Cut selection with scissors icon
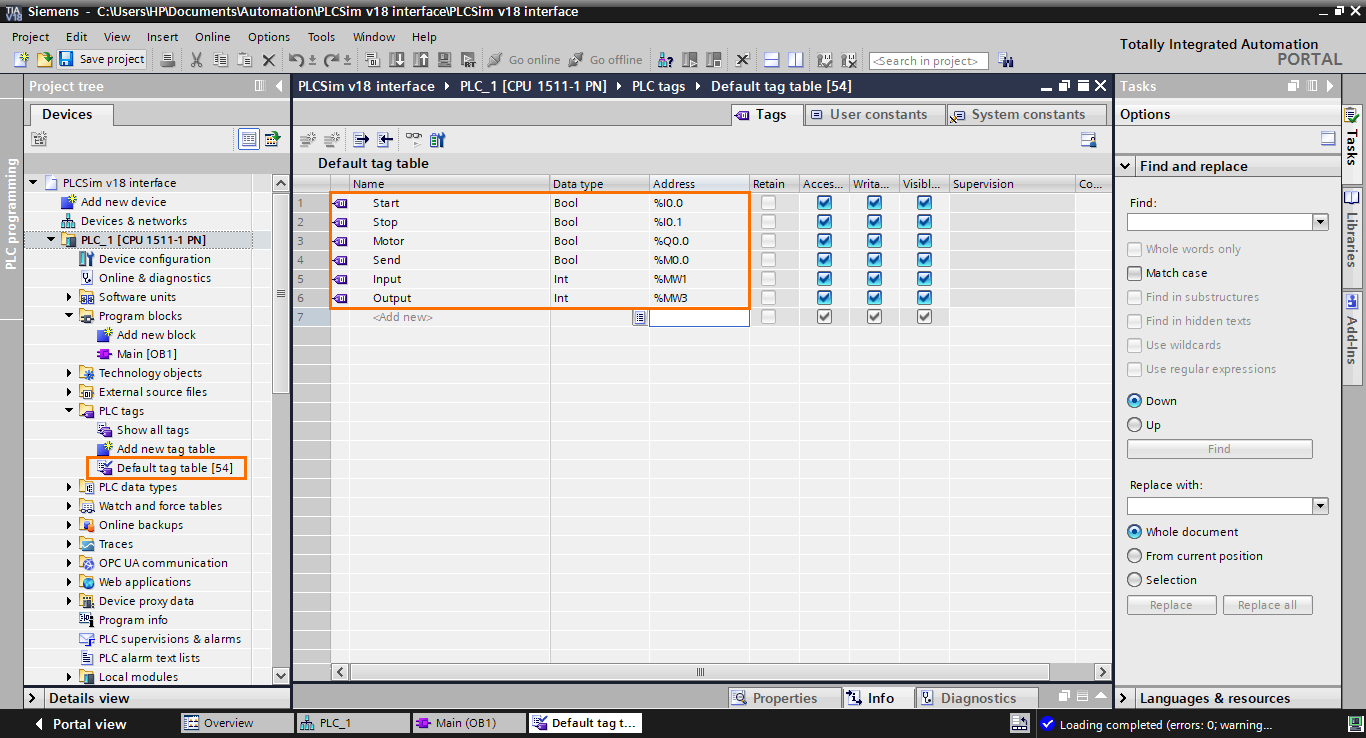 point(196,60)
